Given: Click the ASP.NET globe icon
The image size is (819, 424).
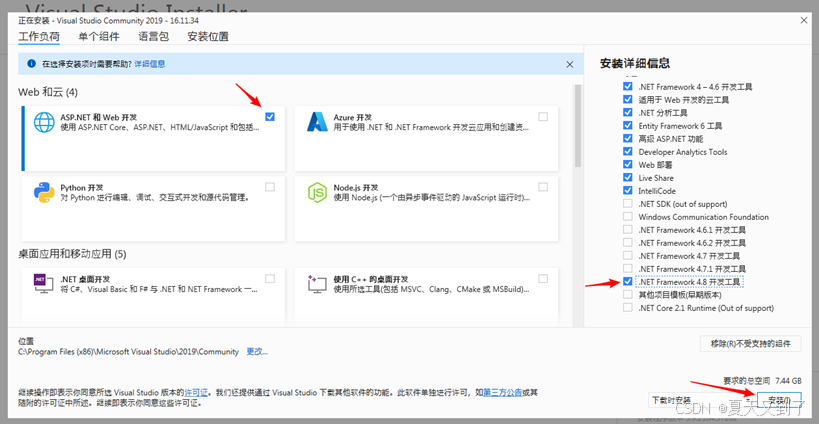Looking at the screenshot, I should (44, 122).
